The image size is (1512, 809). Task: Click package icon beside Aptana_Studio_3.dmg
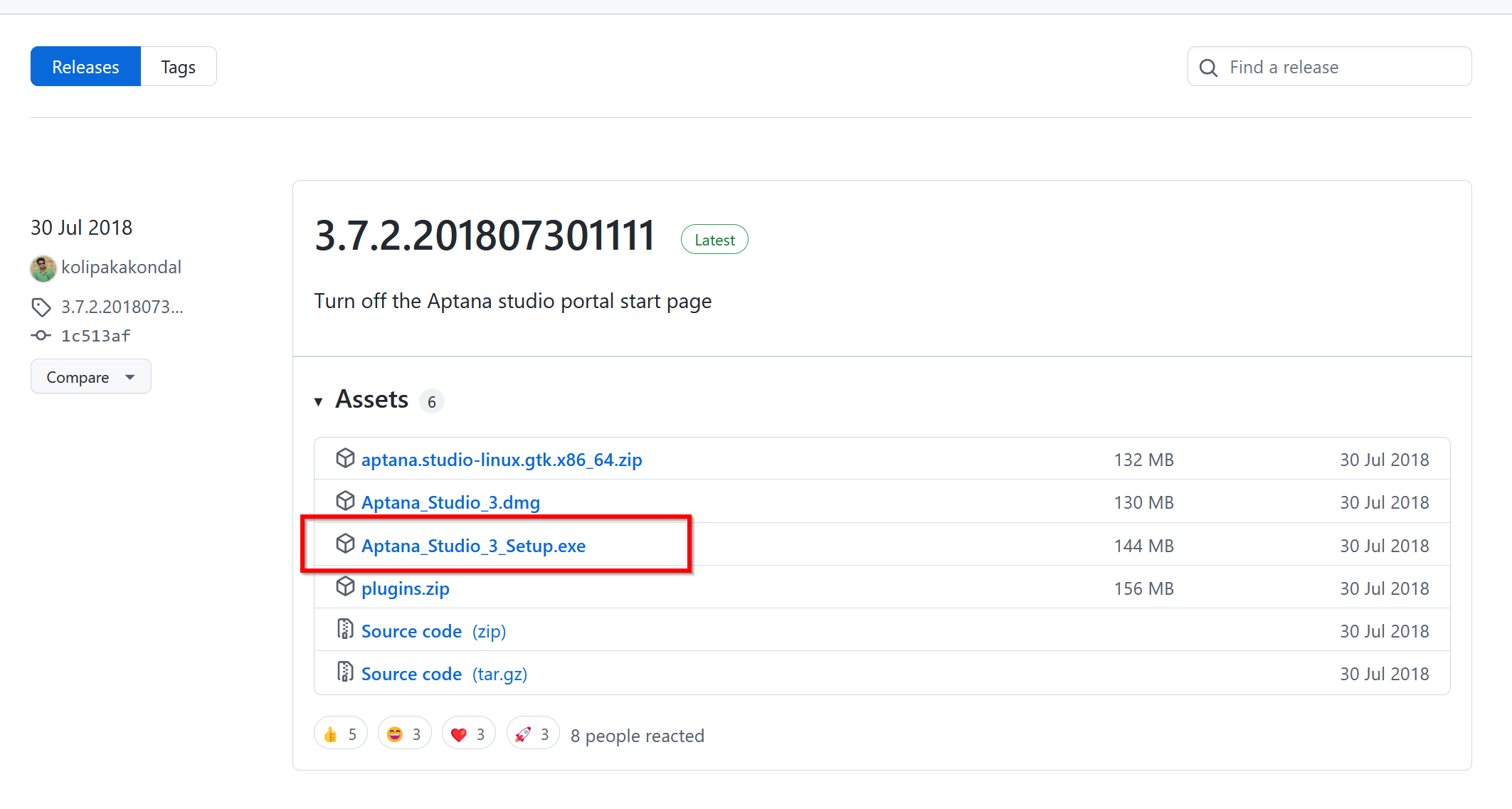coord(345,501)
